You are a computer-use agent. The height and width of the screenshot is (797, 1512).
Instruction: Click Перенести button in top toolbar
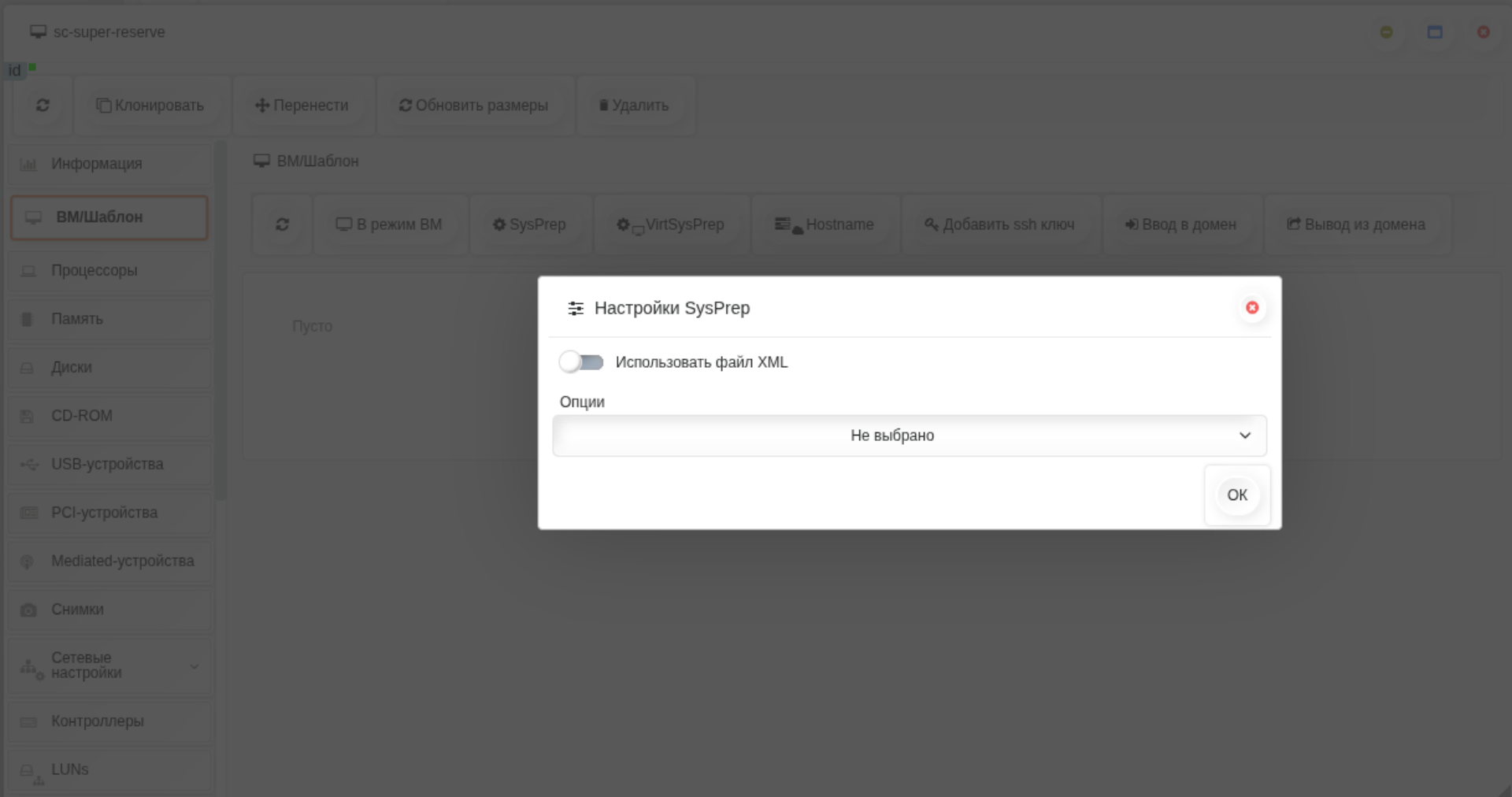click(302, 106)
